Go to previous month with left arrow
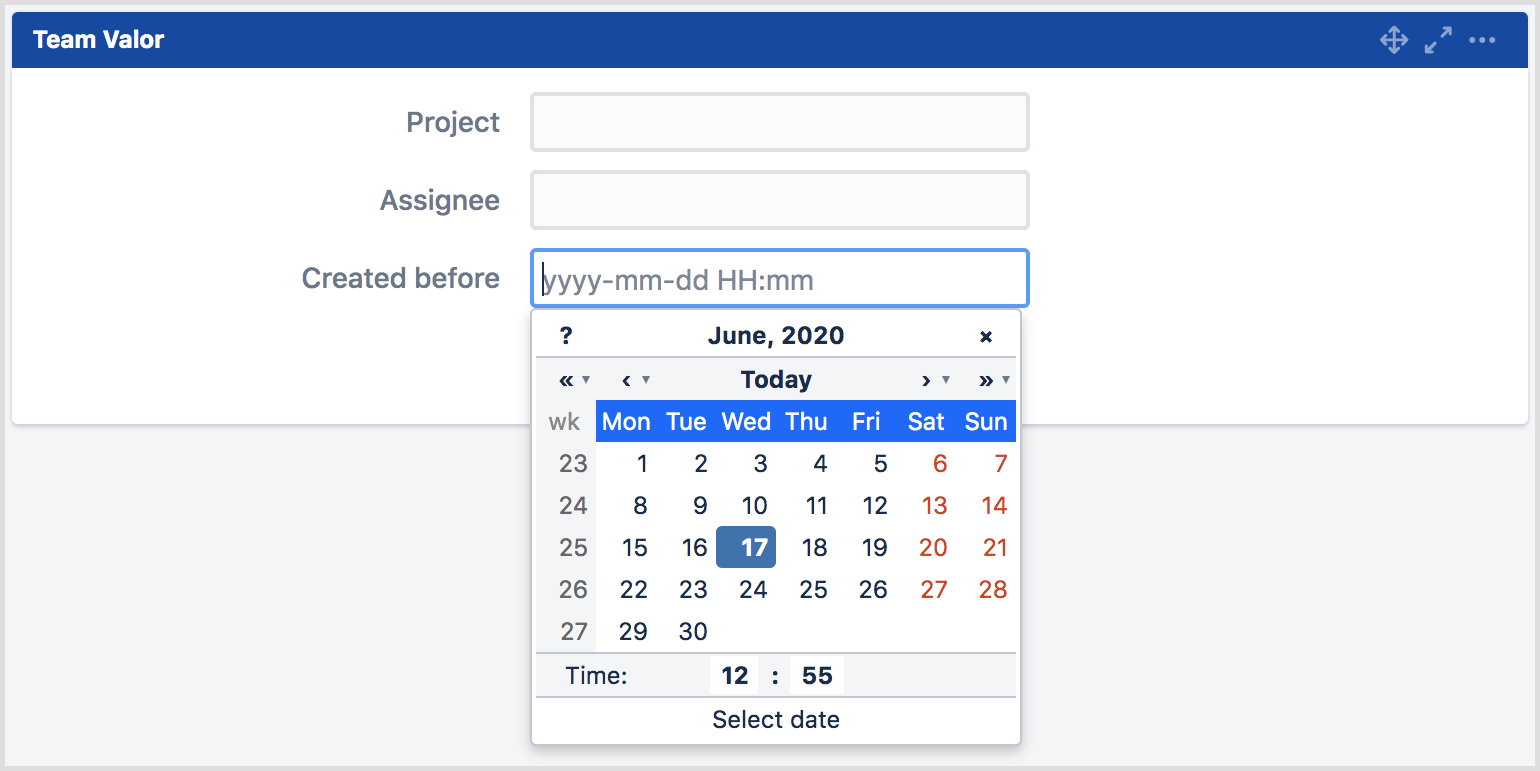Viewport: 1540px width, 771px height. click(629, 380)
